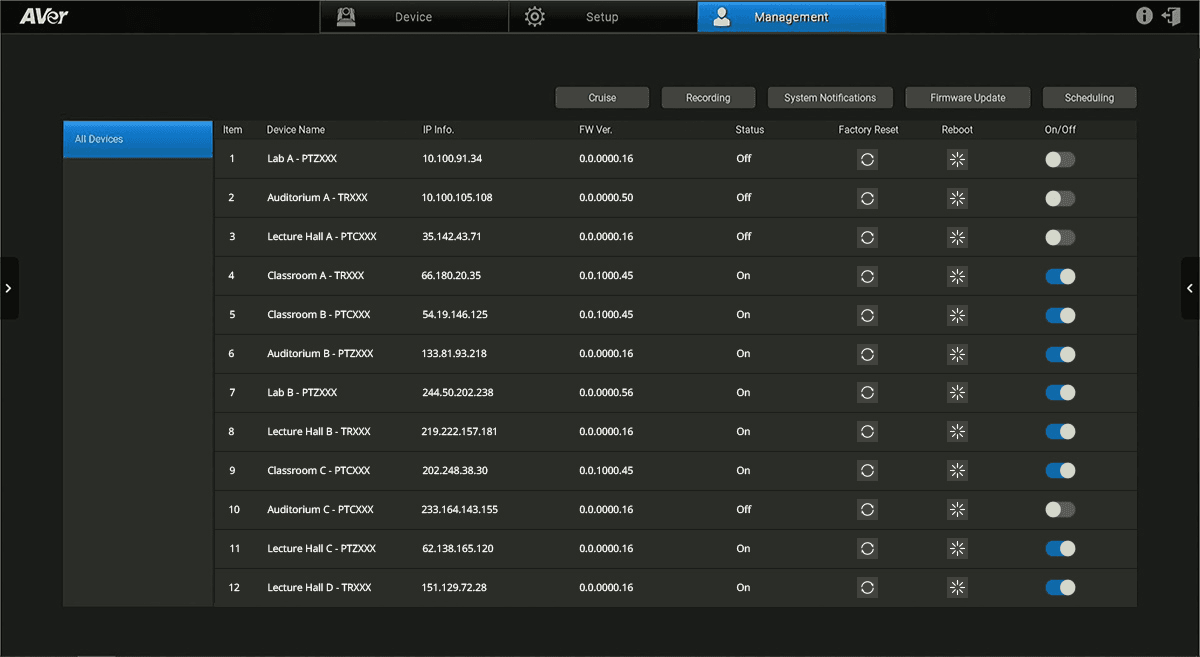Click device name Lecture Hall D - TRXXX
Viewport: 1200px width, 657px height.
319,588
